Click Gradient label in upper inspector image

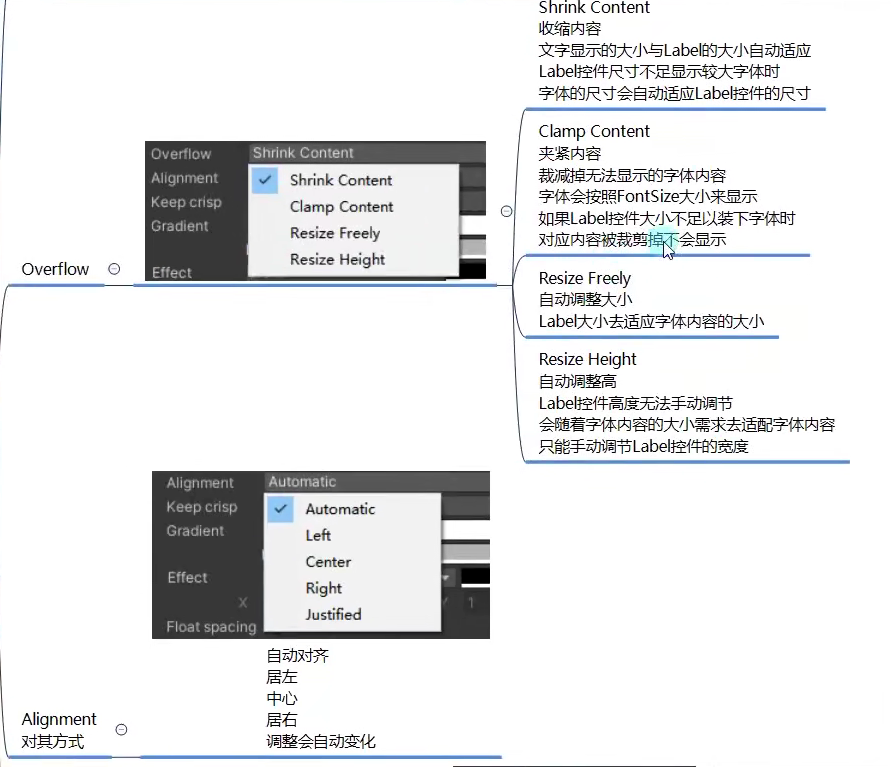[180, 226]
